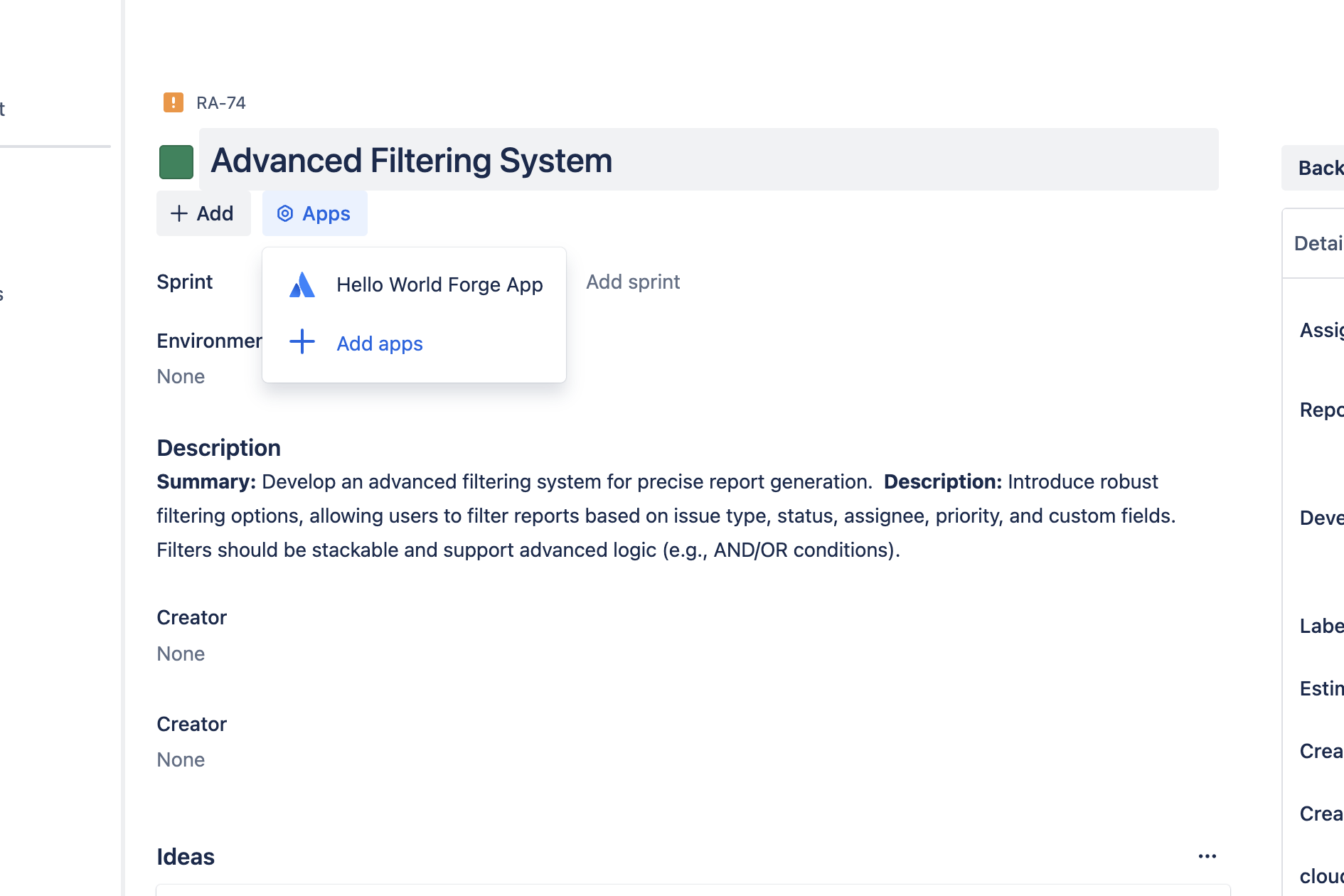The width and height of the screenshot is (1344, 896).
Task: Click the Atlassian logo for Hello World Forge App
Action: (302, 284)
